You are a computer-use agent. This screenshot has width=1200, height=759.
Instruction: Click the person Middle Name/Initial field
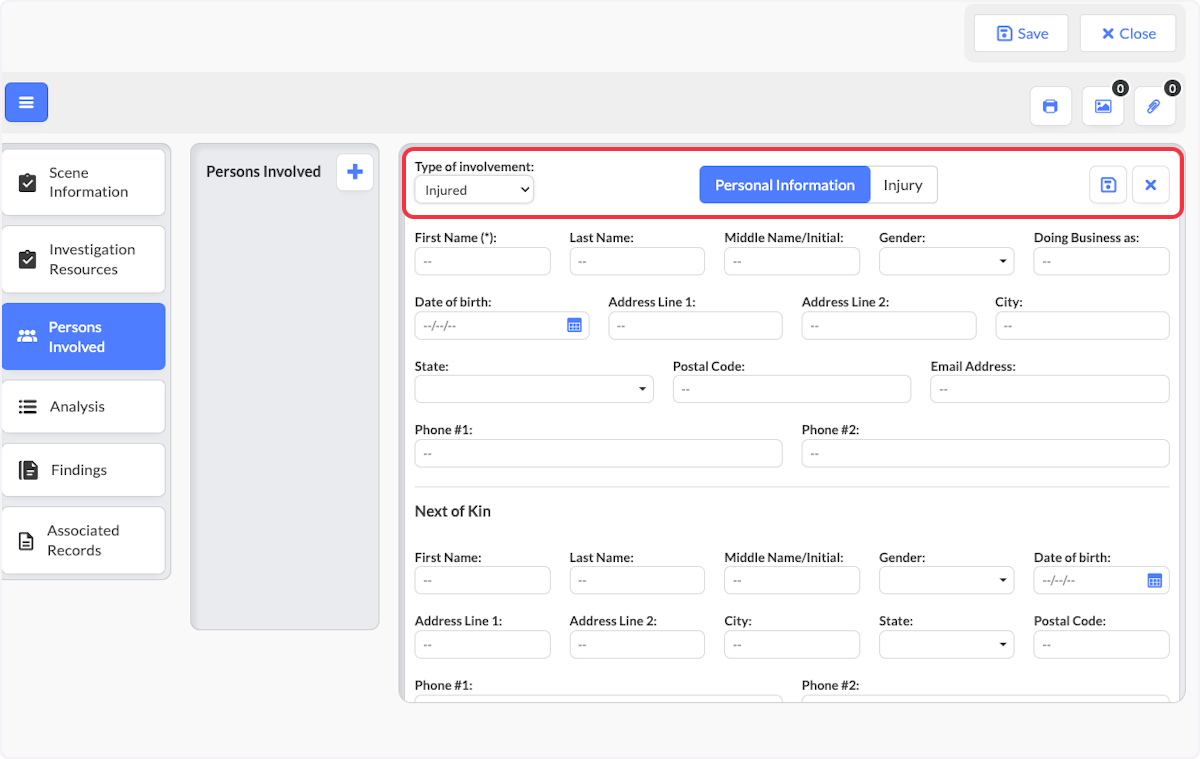[x=792, y=261]
